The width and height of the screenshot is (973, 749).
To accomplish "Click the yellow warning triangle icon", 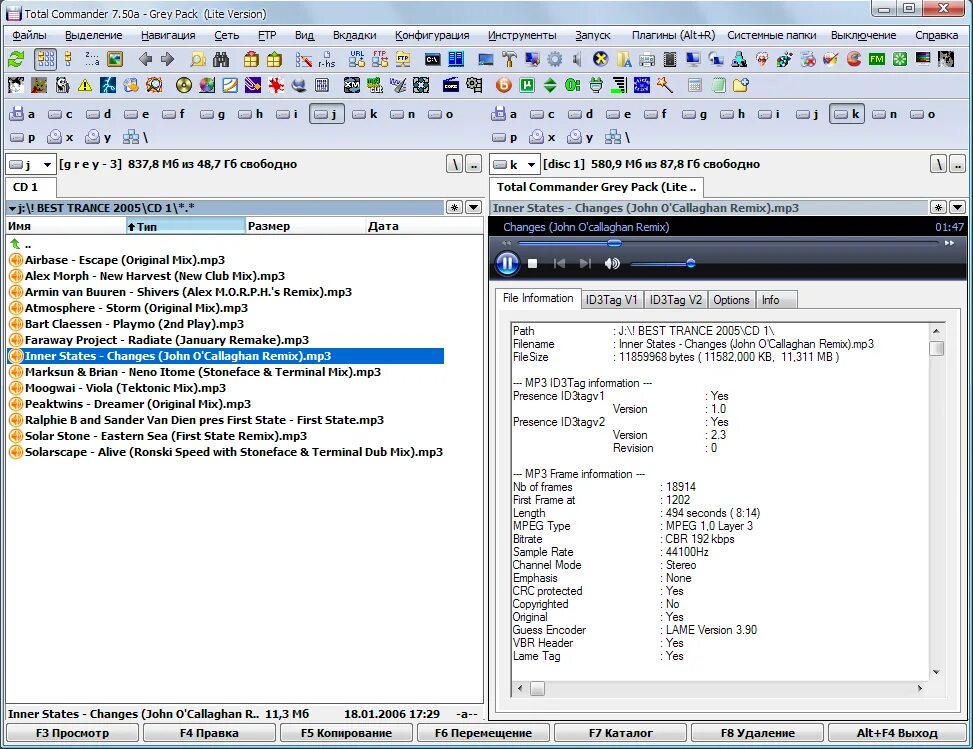I will [x=85, y=85].
